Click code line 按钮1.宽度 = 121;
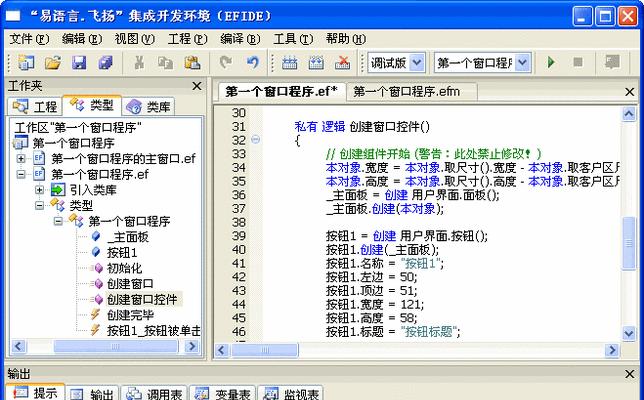The width and height of the screenshot is (644, 400). (375, 304)
